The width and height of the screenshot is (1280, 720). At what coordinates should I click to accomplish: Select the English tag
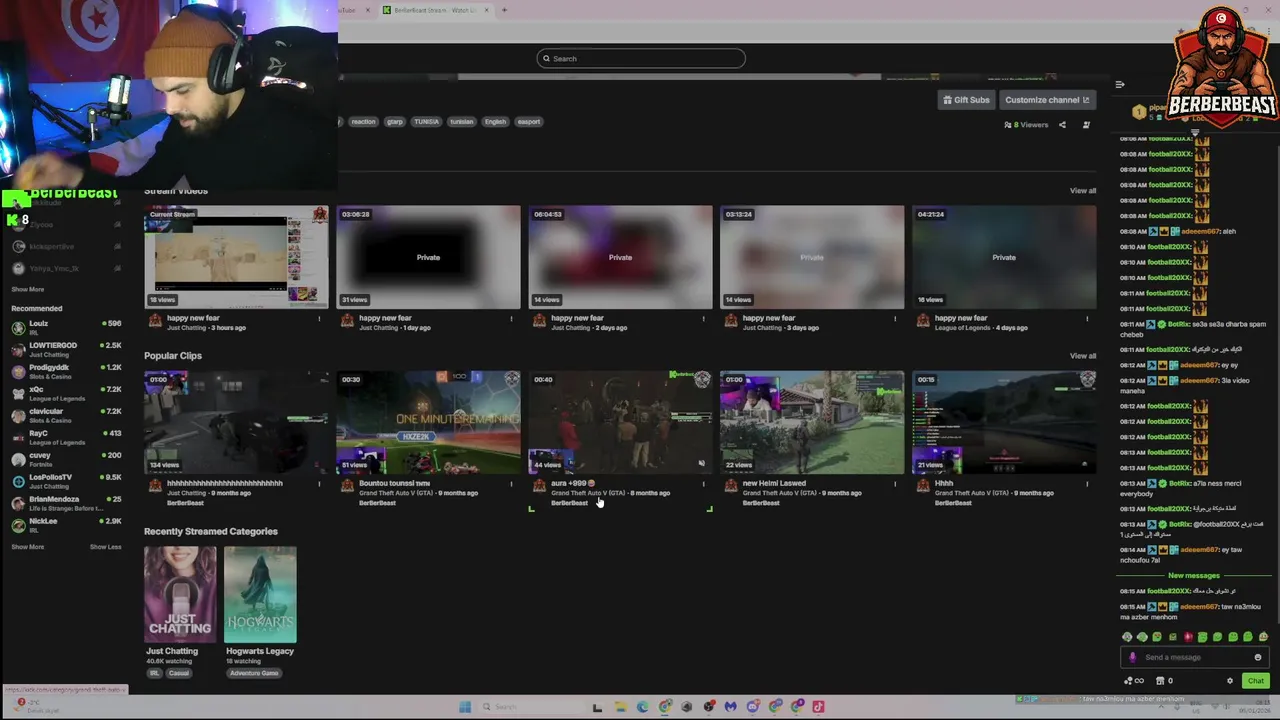click(496, 122)
